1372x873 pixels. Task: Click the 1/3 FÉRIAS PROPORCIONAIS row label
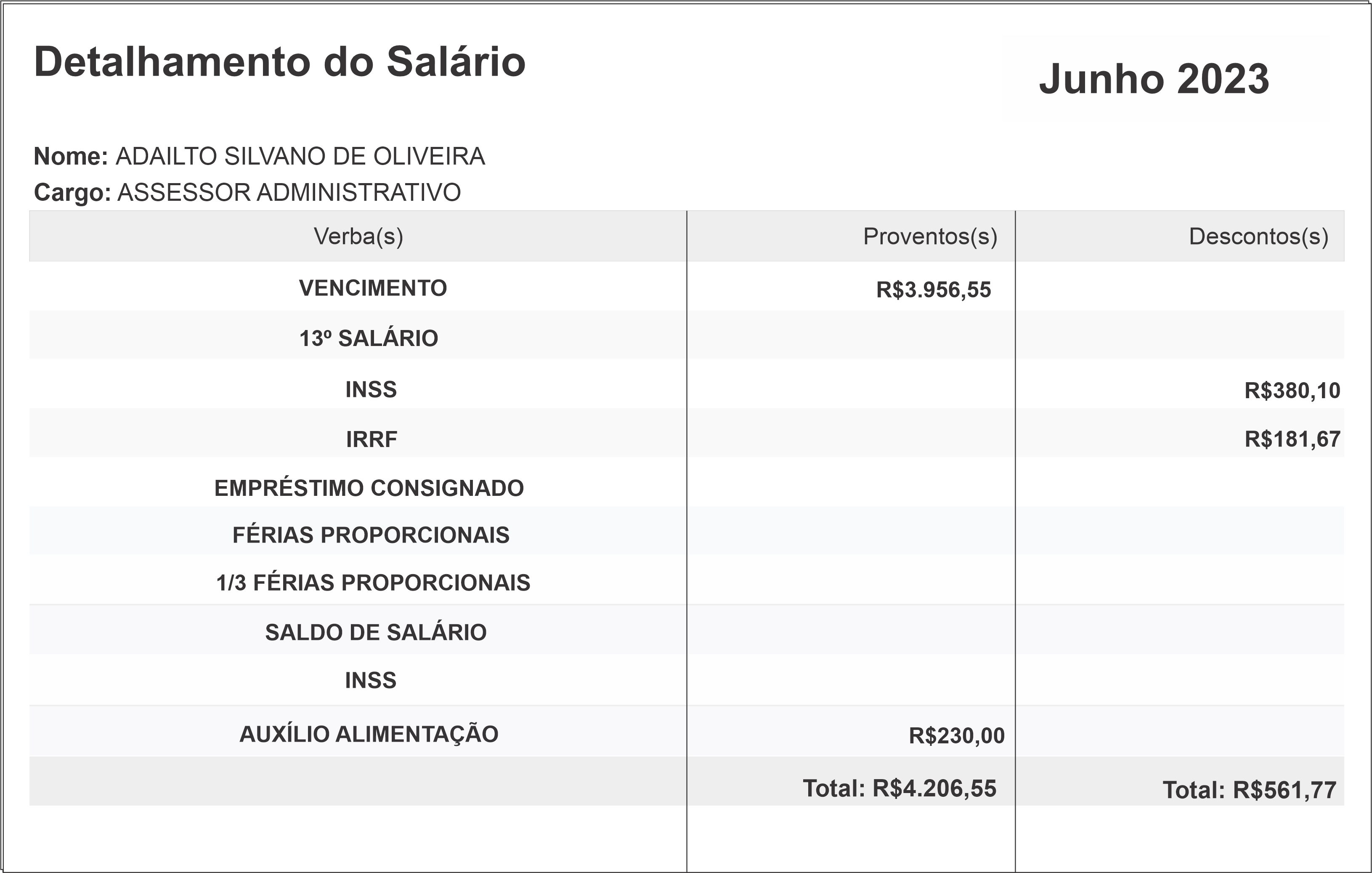tap(373, 583)
